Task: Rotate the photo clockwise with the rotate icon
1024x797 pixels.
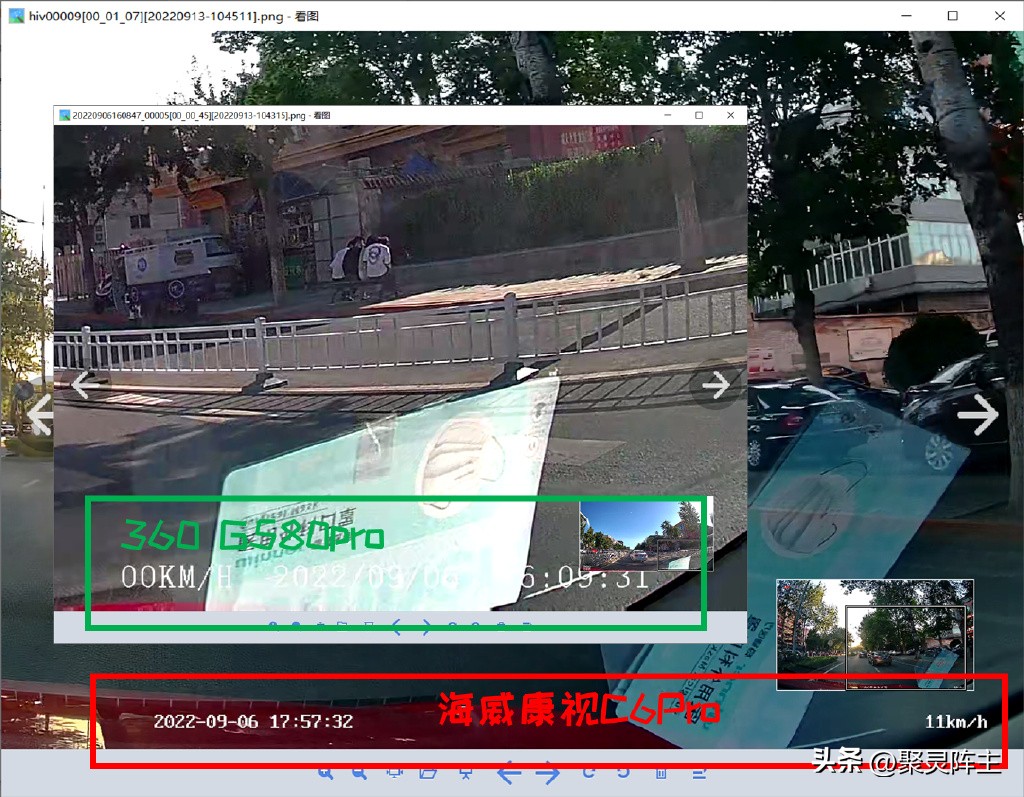Action: click(x=590, y=773)
